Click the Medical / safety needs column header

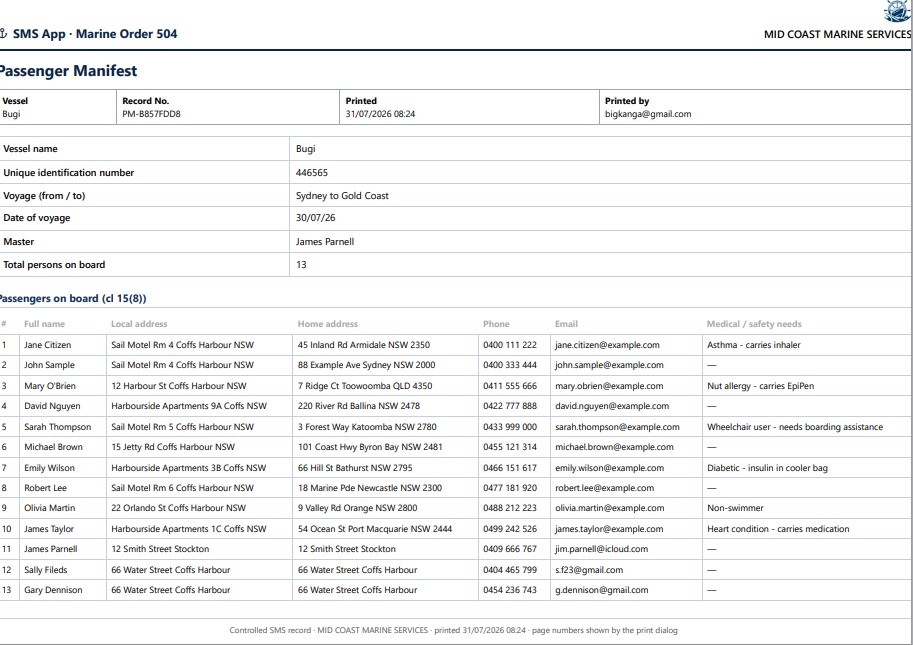(754, 324)
